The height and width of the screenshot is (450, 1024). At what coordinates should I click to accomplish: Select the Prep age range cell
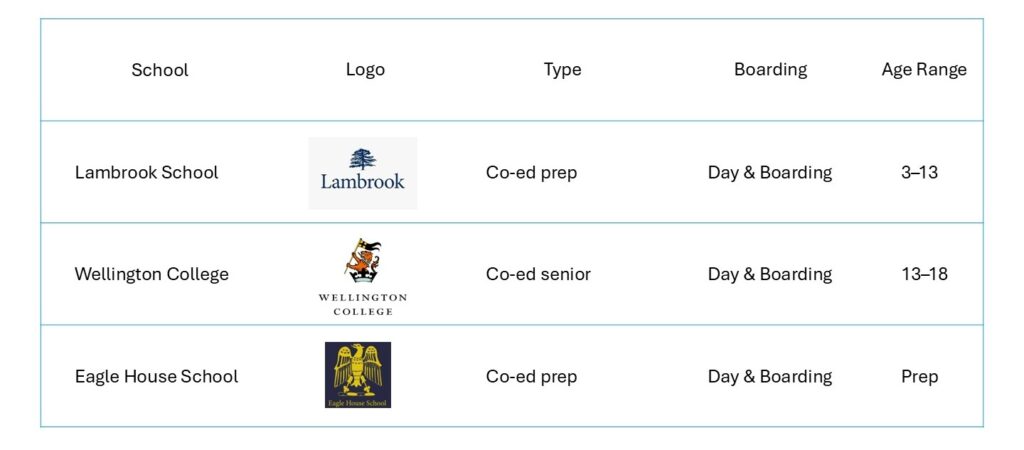[920, 377]
